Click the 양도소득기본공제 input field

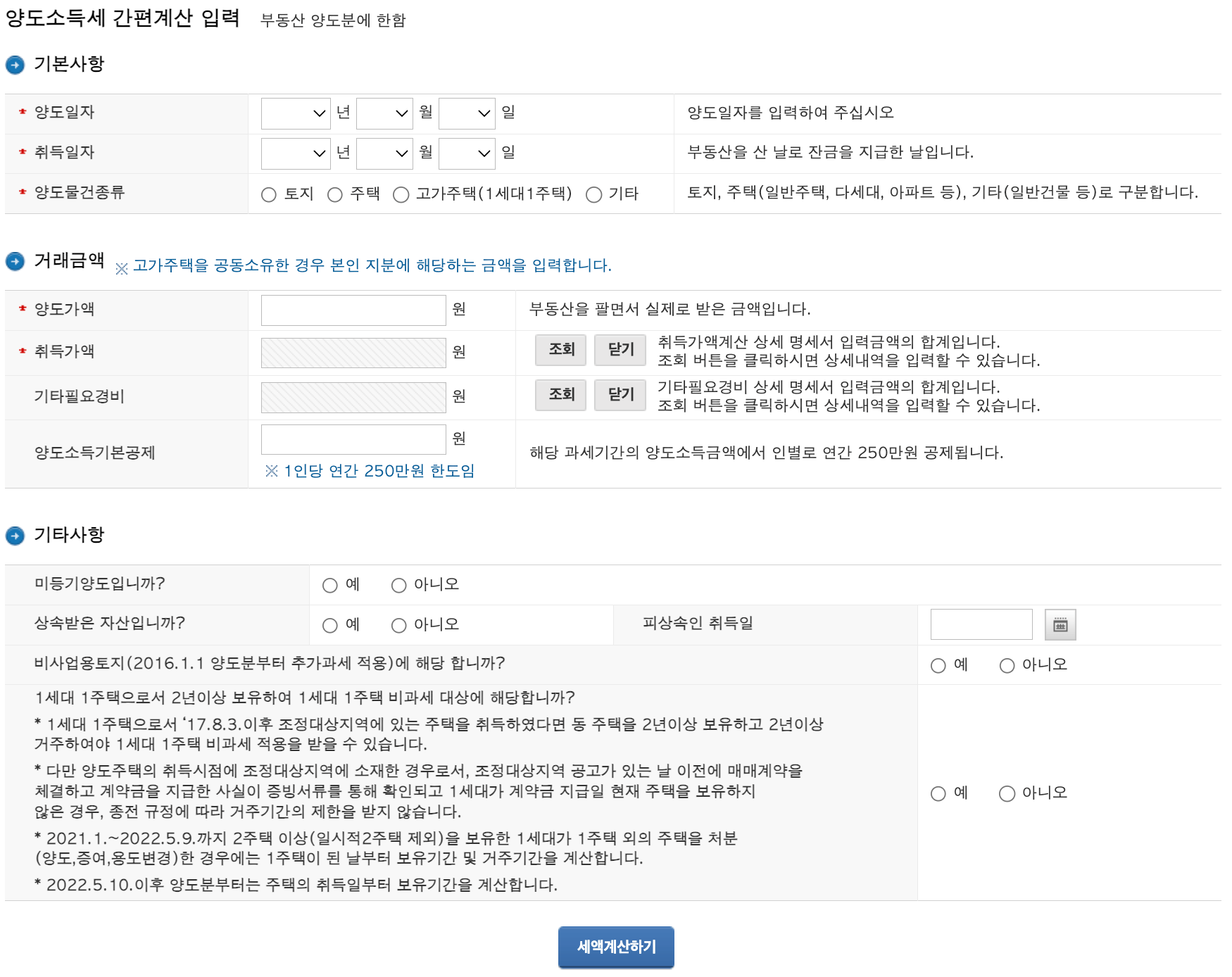click(352, 439)
